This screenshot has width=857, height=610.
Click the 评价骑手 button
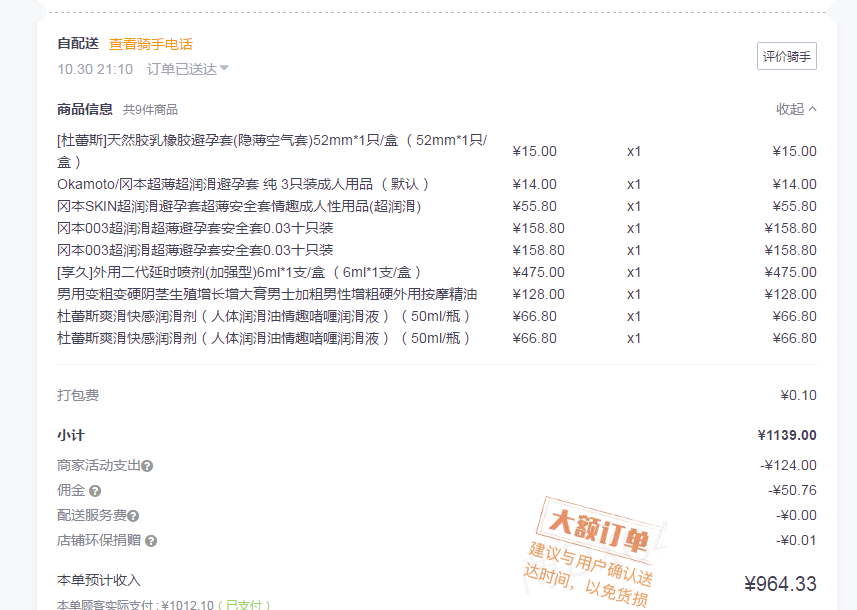coord(786,57)
